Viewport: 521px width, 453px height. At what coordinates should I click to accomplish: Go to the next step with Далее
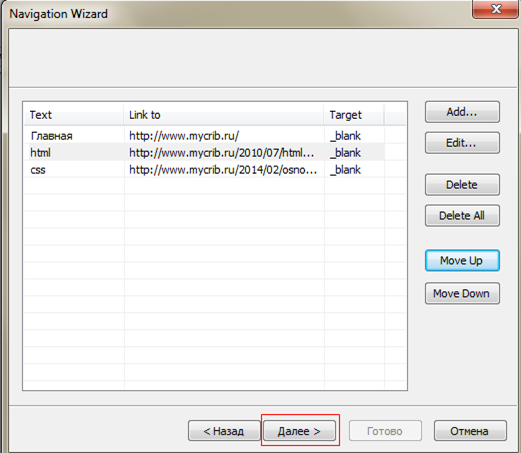click(299, 431)
